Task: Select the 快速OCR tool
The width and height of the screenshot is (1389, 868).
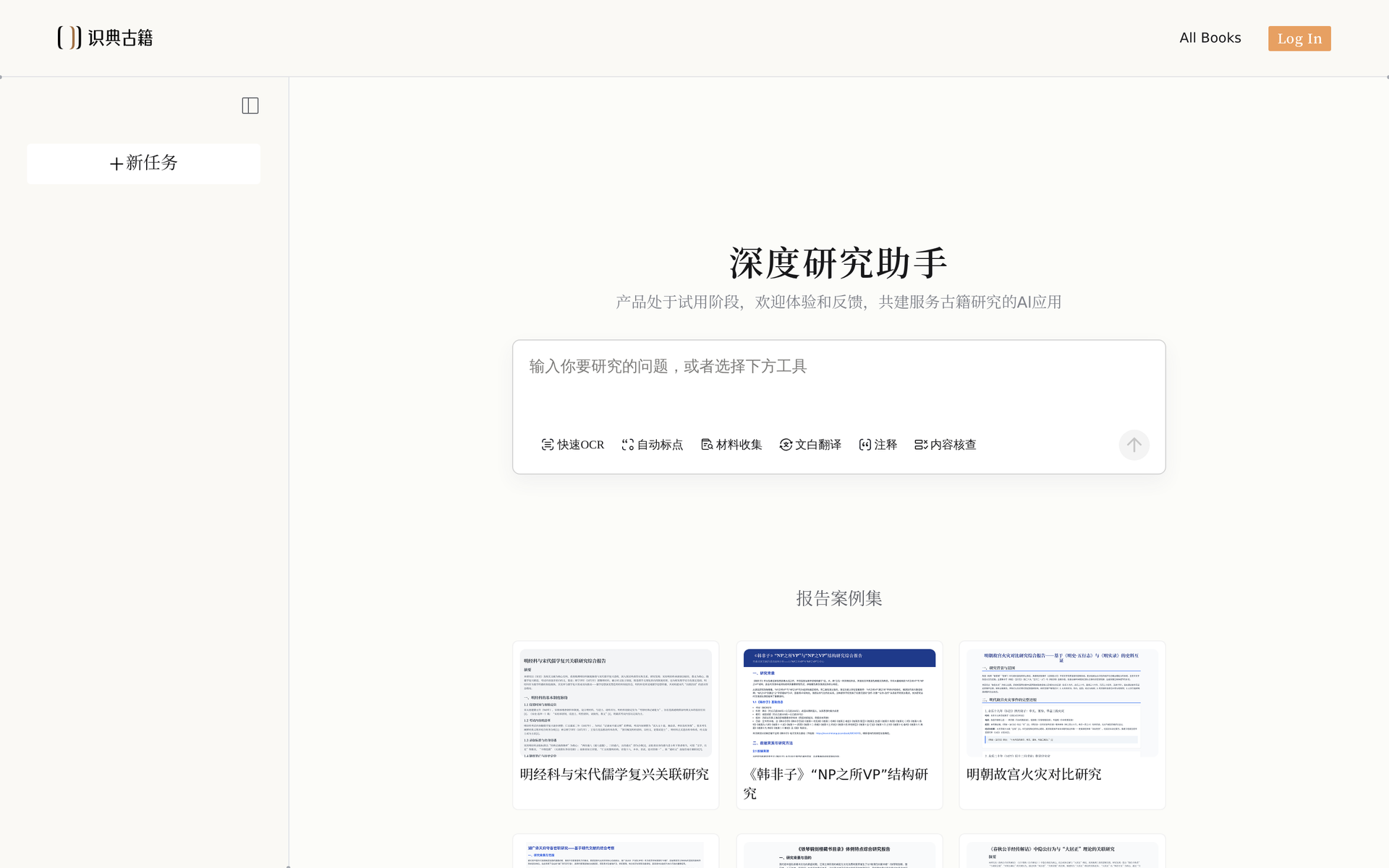Action: point(573,445)
